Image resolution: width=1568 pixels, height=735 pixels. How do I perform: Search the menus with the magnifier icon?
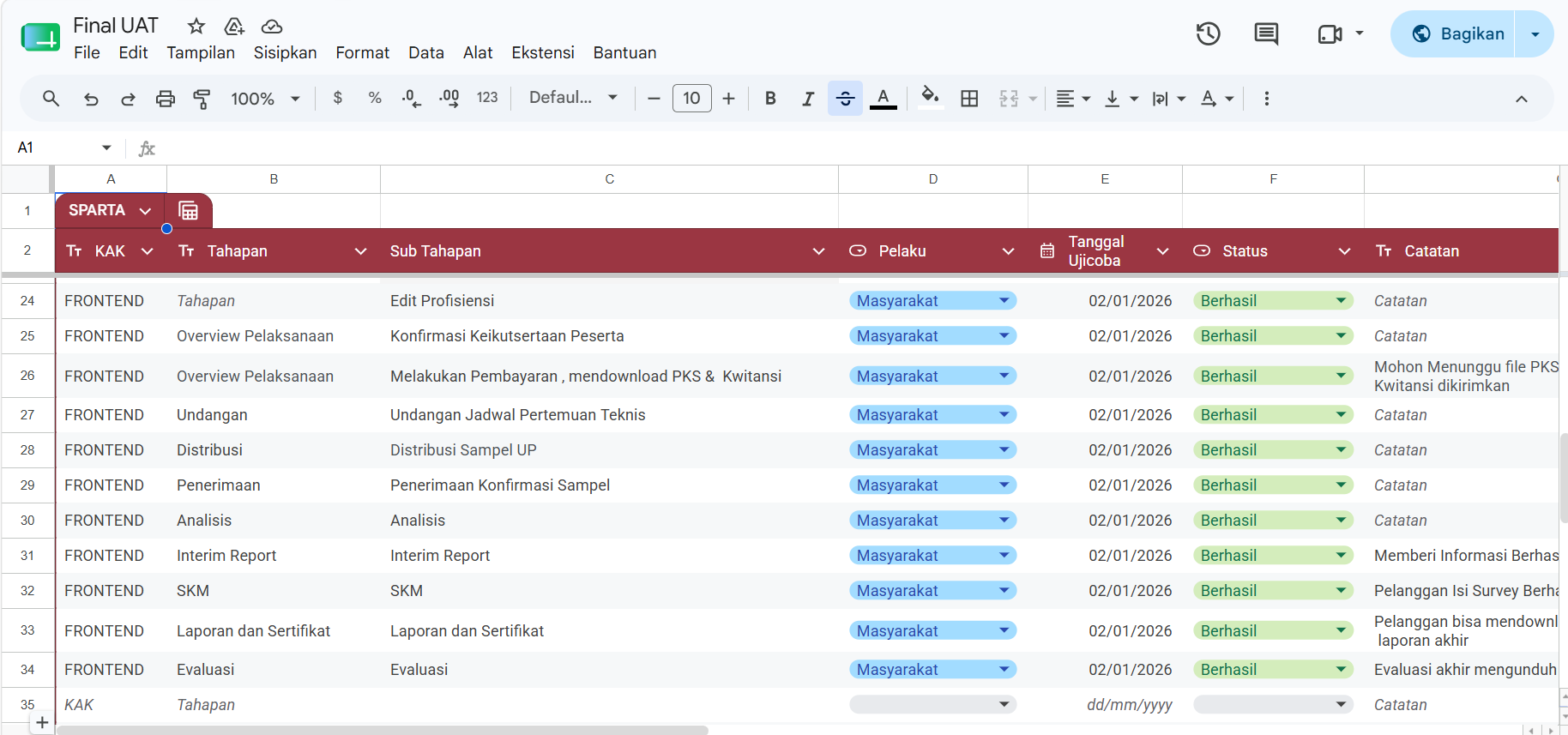[51, 99]
